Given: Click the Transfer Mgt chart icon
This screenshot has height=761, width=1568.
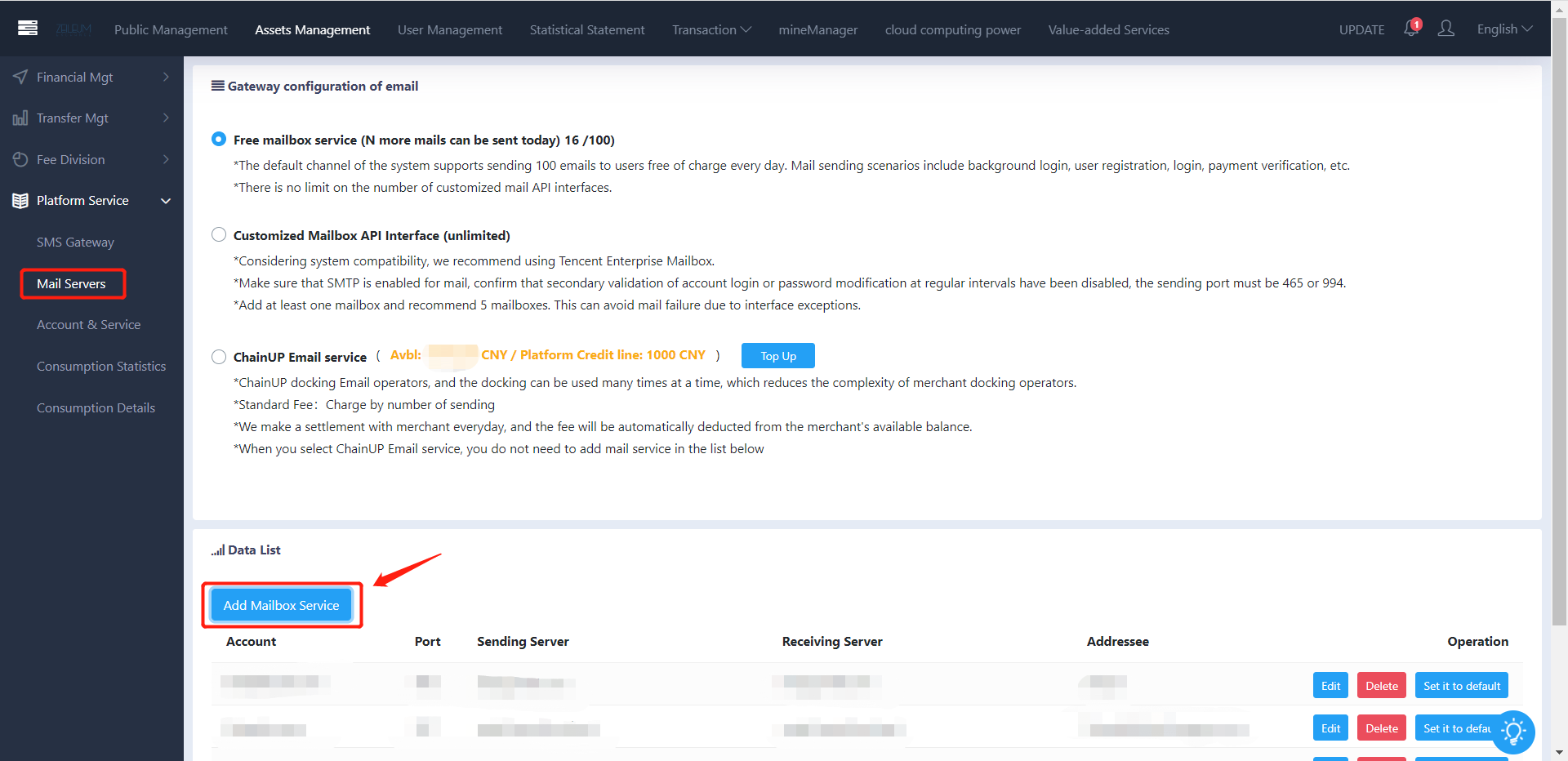Looking at the screenshot, I should click(x=20, y=118).
